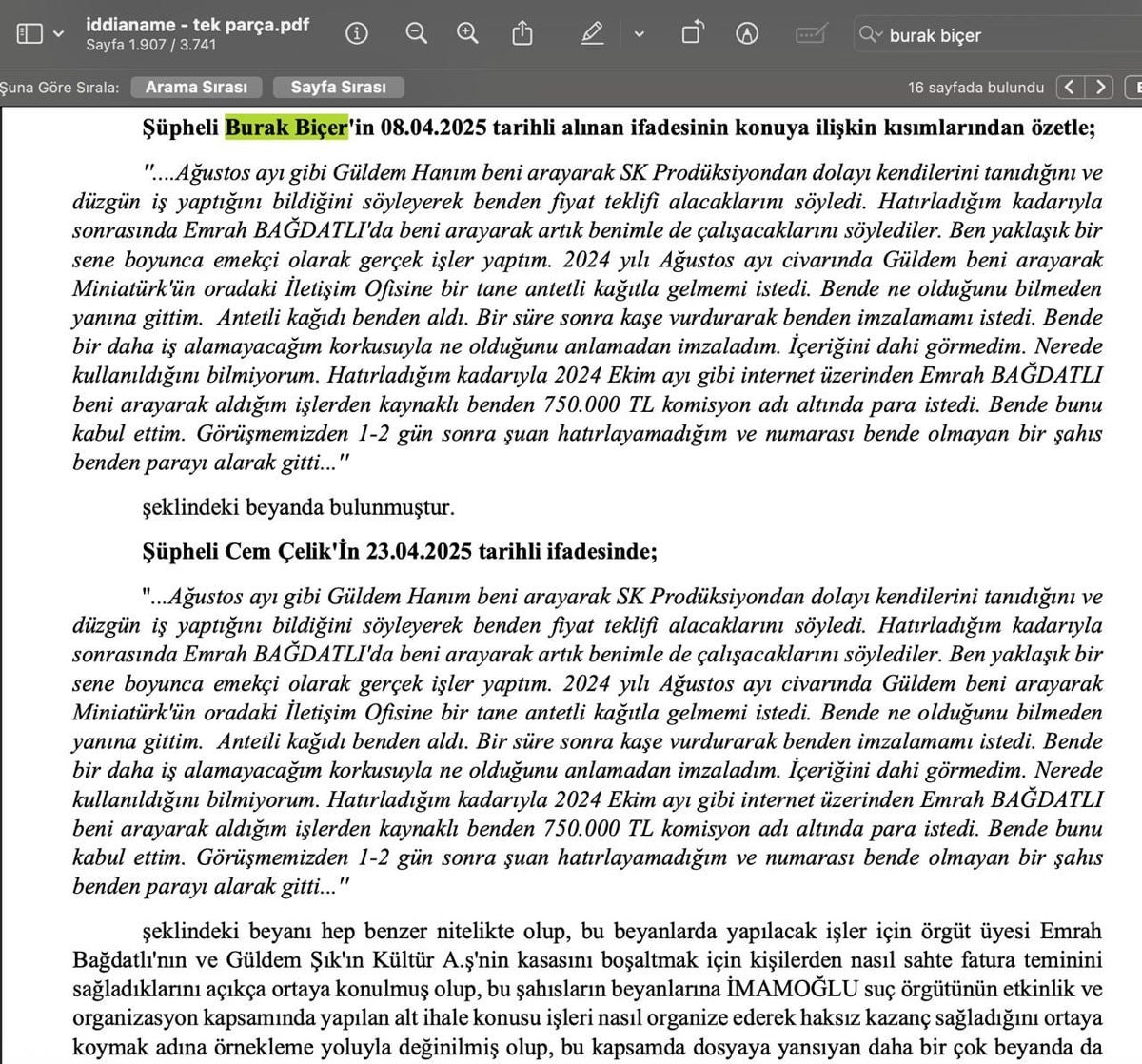Open the sidebar view options chevron
Viewport: 1142px width, 1064px height.
[x=58, y=34]
